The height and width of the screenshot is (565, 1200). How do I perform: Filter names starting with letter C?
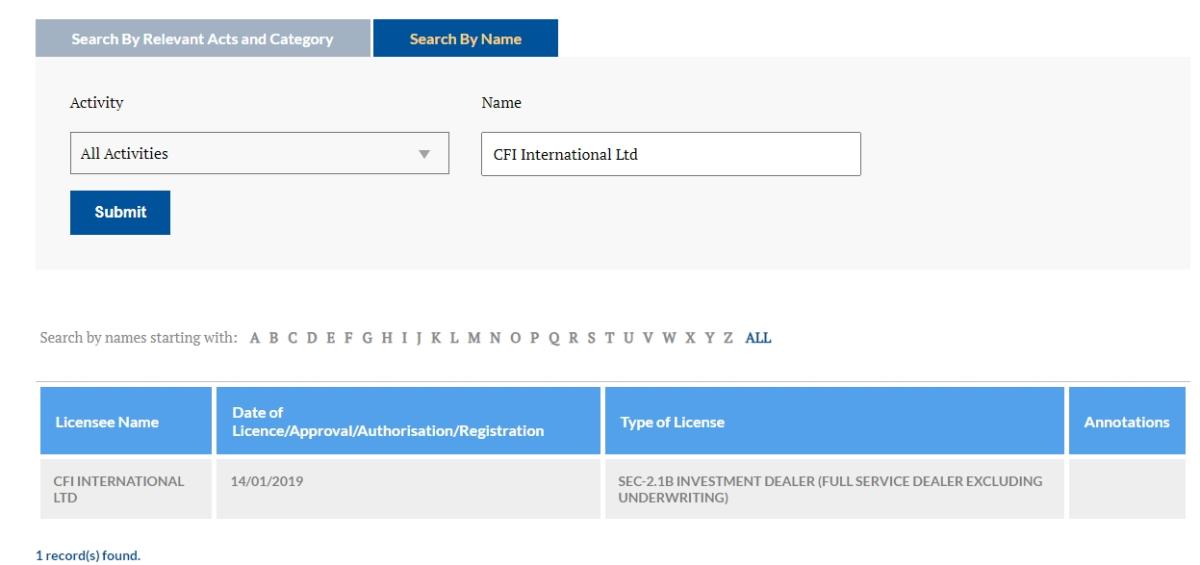(x=292, y=338)
